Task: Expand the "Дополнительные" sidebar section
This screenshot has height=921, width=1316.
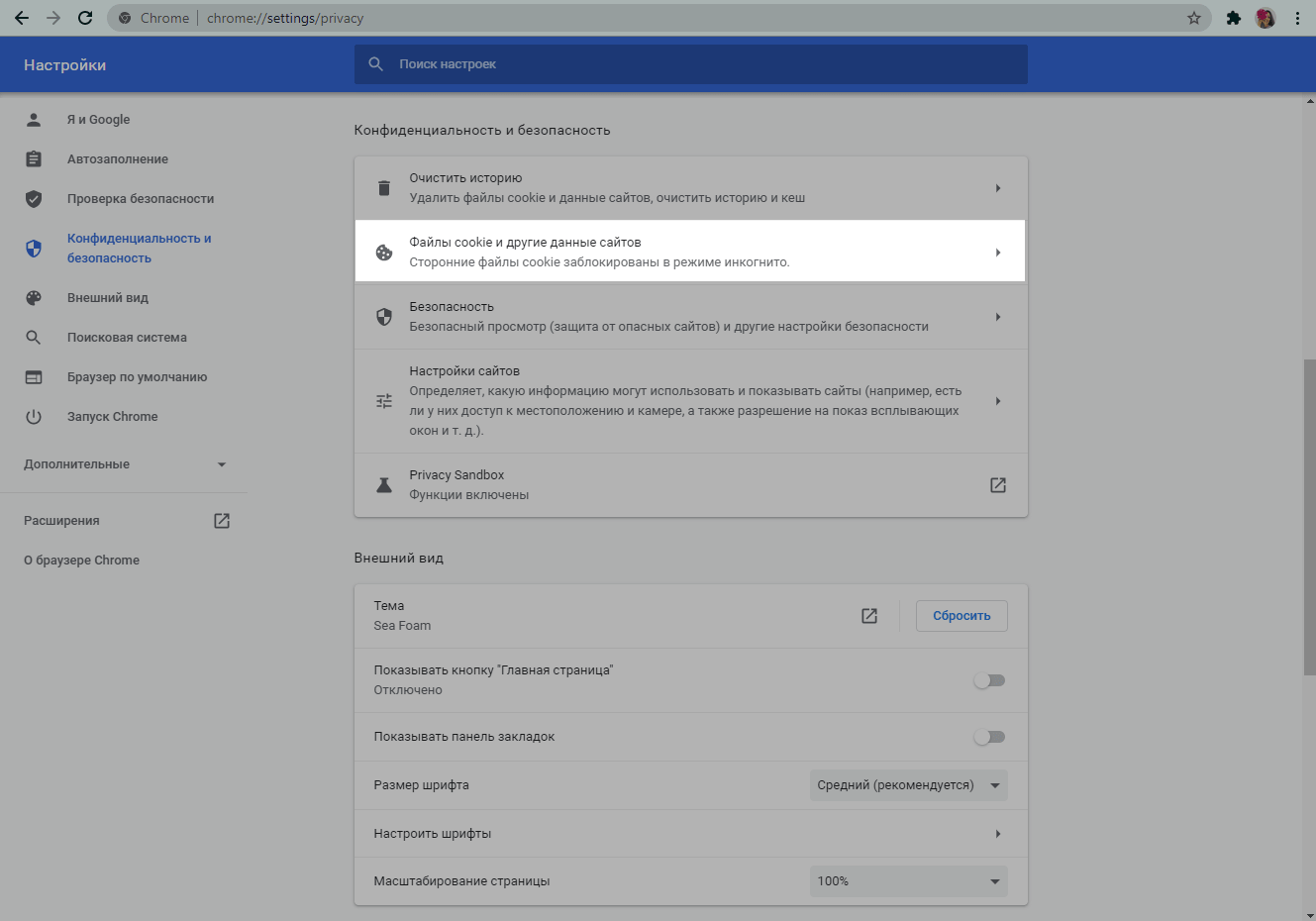Action: (125, 464)
